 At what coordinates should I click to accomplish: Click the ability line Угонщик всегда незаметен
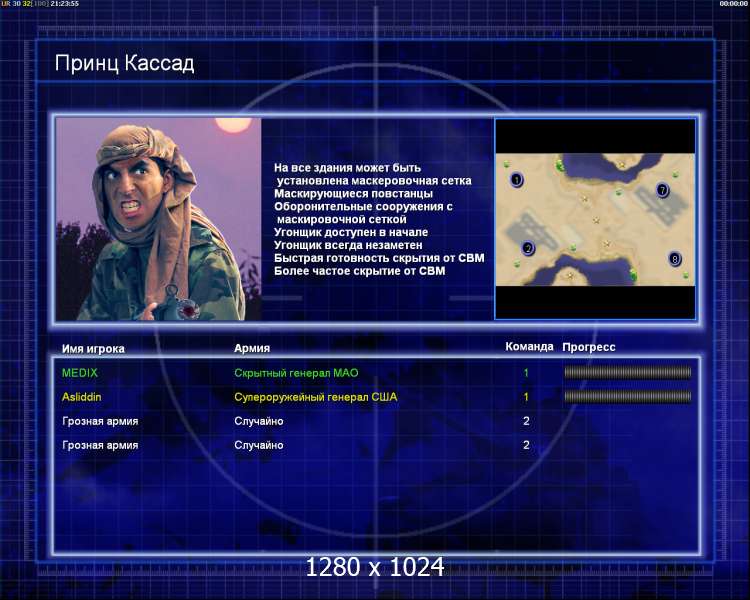[348, 245]
